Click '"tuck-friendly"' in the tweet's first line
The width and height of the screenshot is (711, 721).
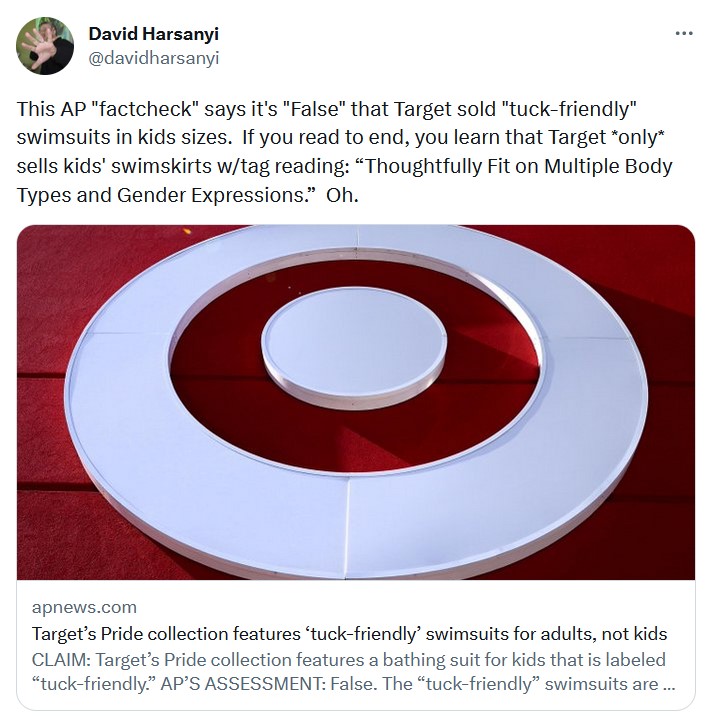click(569, 109)
